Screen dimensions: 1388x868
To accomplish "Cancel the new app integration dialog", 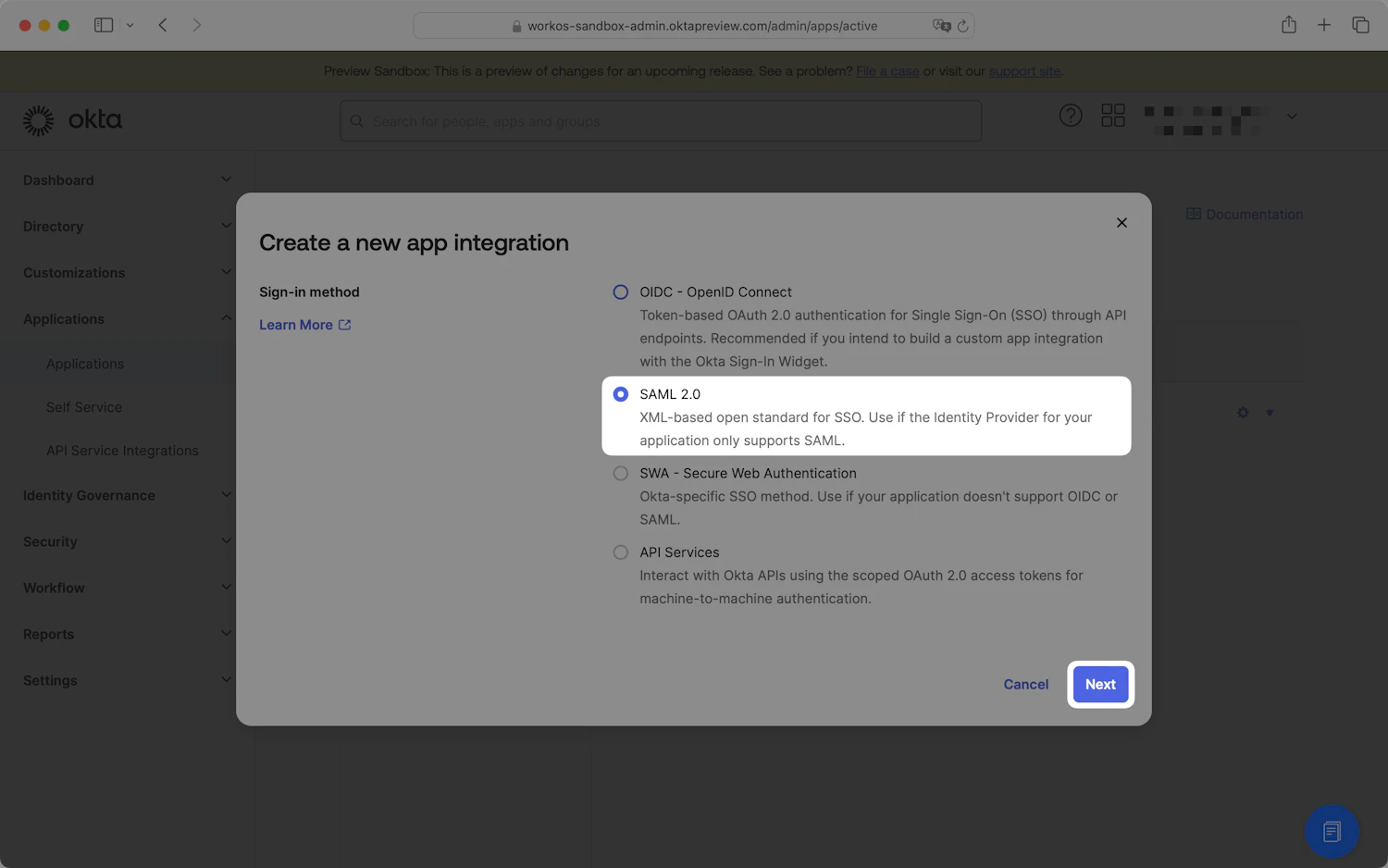I will coord(1026,685).
